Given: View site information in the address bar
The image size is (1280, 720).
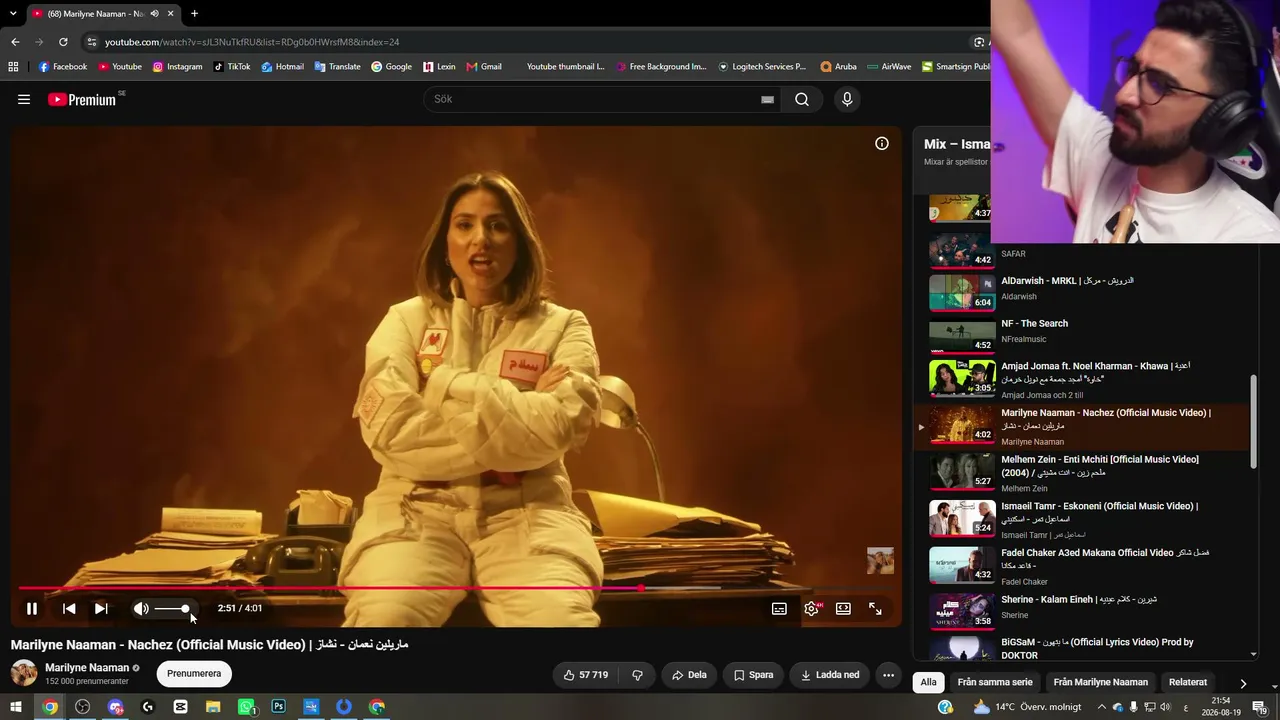Looking at the screenshot, I should 92,42.
